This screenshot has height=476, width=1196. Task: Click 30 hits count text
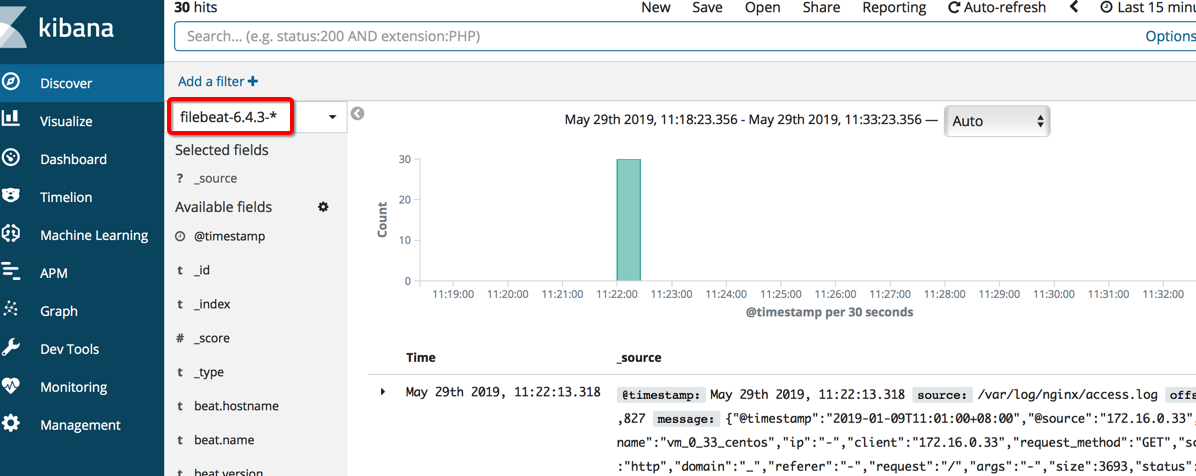[195, 7]
